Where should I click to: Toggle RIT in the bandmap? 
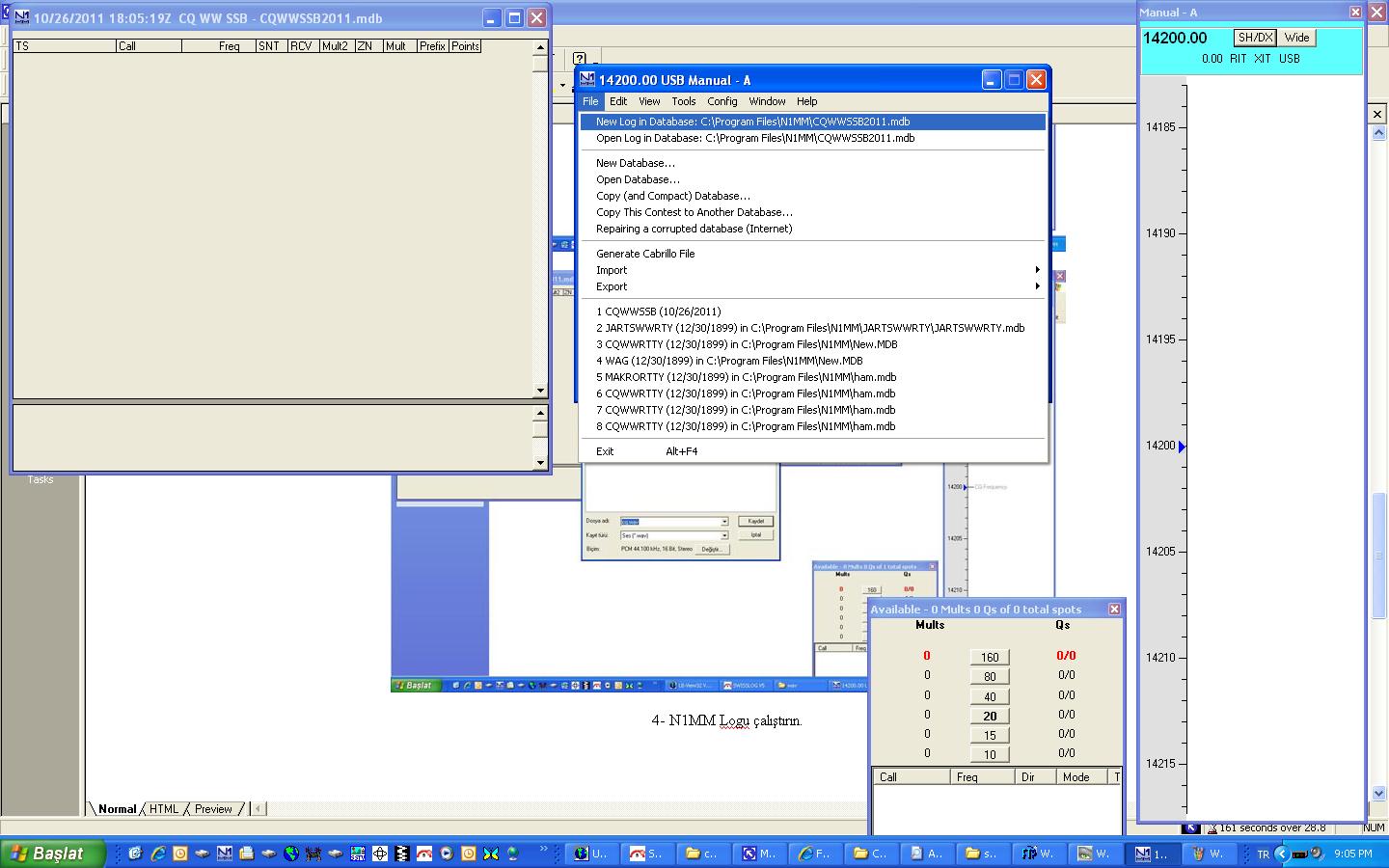[x=1238, y=59]
